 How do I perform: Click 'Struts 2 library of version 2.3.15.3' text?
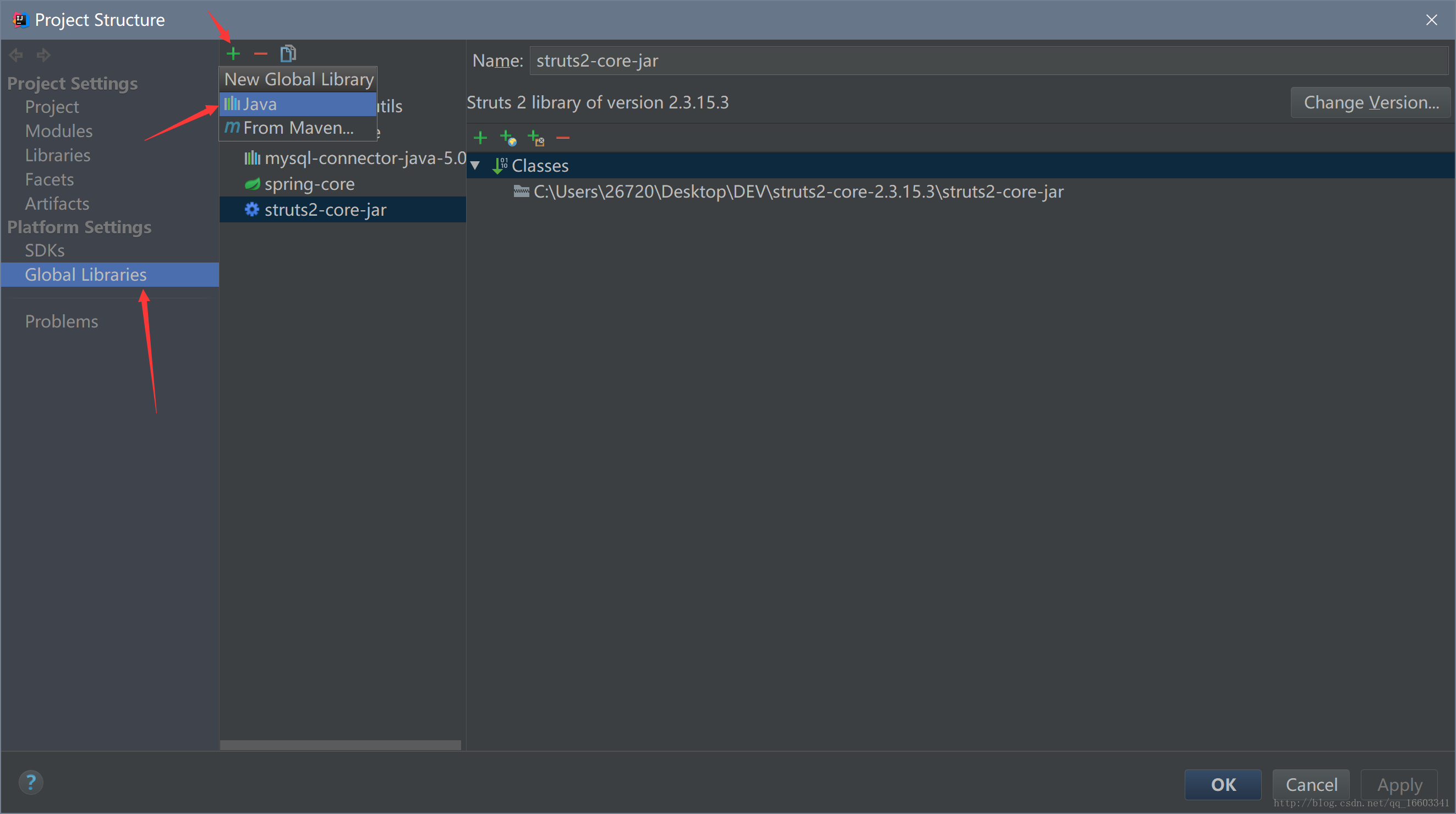point(598,102)
